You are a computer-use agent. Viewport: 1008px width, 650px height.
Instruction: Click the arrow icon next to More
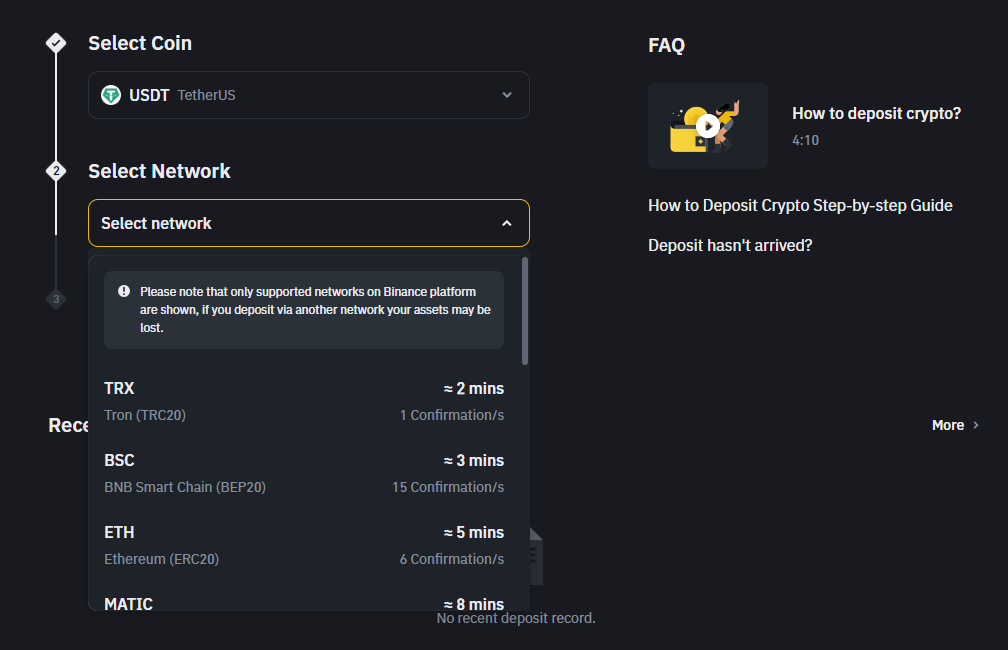coord(976,425)
